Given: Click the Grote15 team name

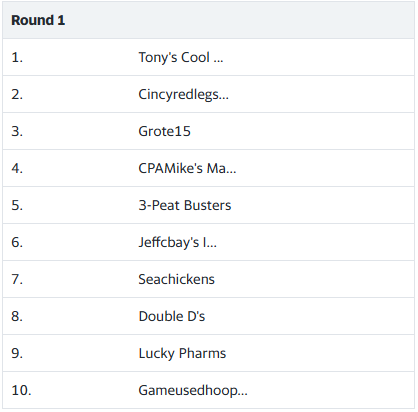Looking at the screenshot, I should 164,131.
